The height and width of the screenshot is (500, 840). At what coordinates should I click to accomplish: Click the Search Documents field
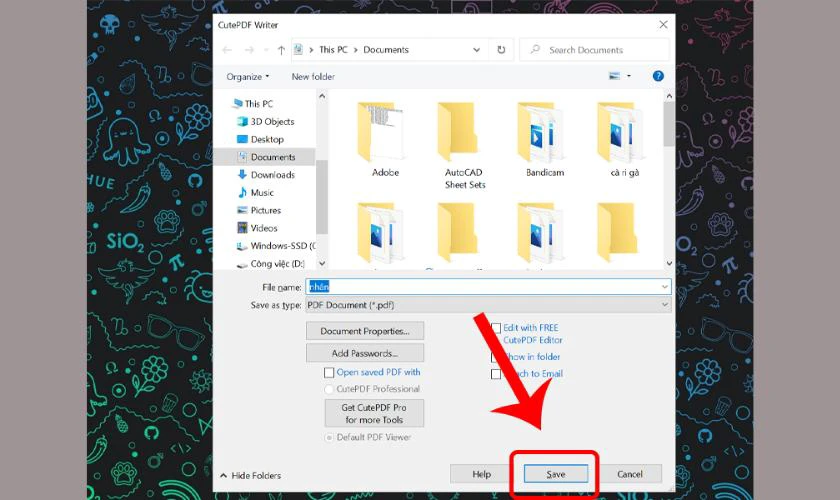point(595,50)
